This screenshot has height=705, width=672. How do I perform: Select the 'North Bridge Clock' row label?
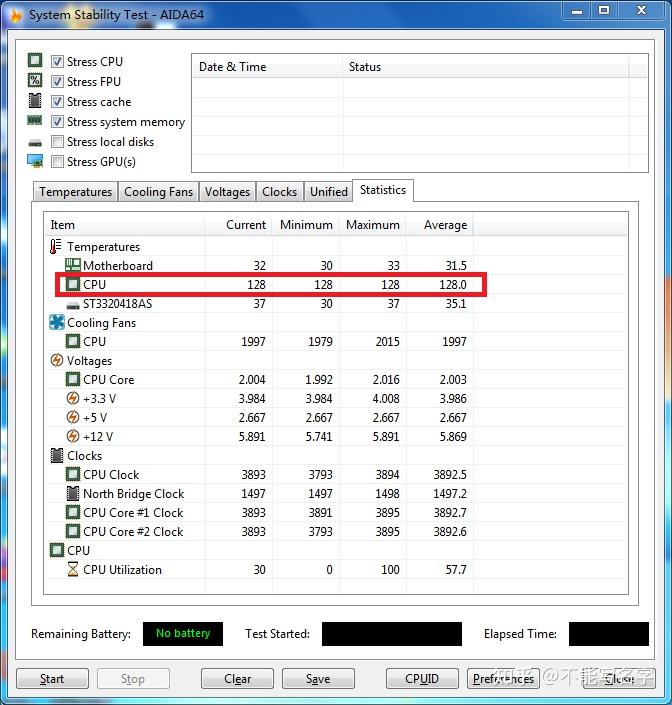134,494
